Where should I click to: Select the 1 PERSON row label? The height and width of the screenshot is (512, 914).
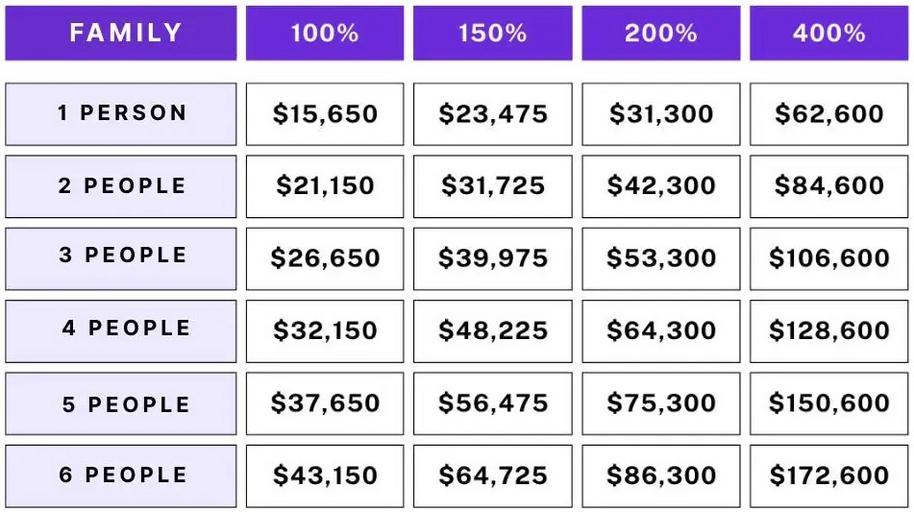tap(121, 114)
